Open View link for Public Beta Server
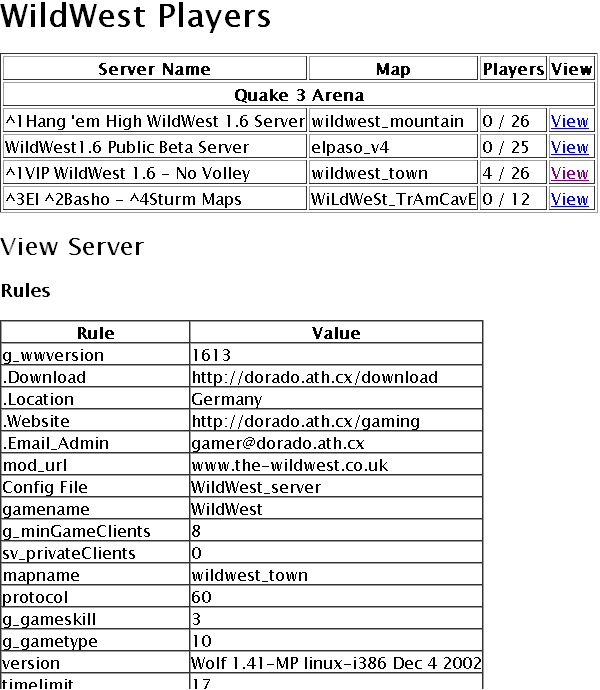600x690 pixels. click(x=569, y=147)
